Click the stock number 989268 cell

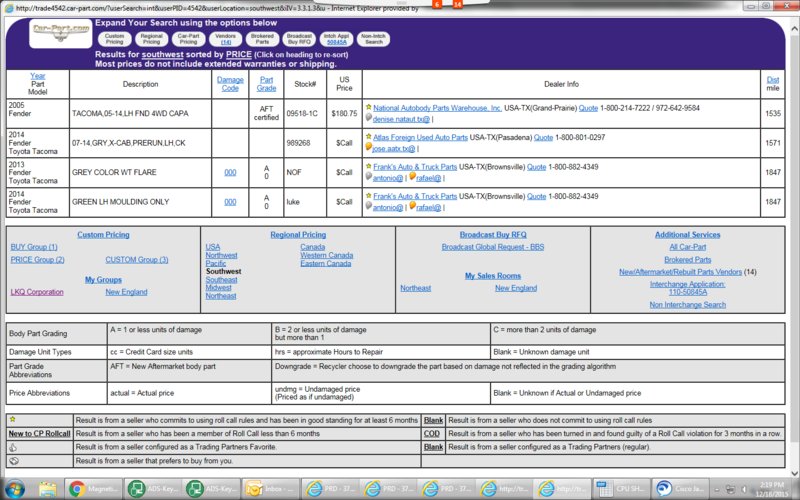pyautogui.click(x=305, y=143)
